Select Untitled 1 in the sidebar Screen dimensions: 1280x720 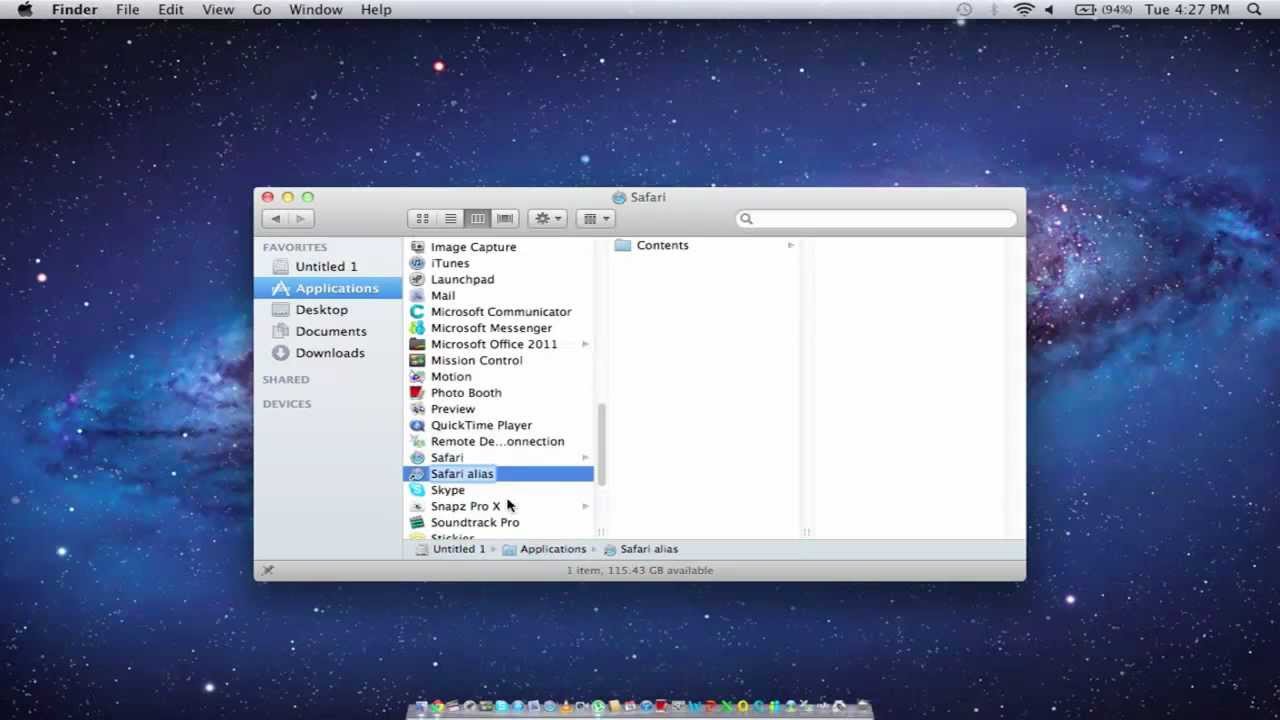[328, 267]
